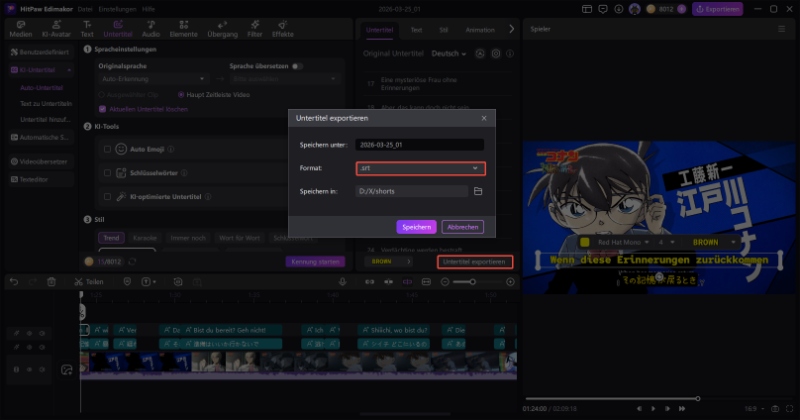Click the download icon in title bar
Image resolution: width=800 pixels, height=420 pixels.
point(618,9)
